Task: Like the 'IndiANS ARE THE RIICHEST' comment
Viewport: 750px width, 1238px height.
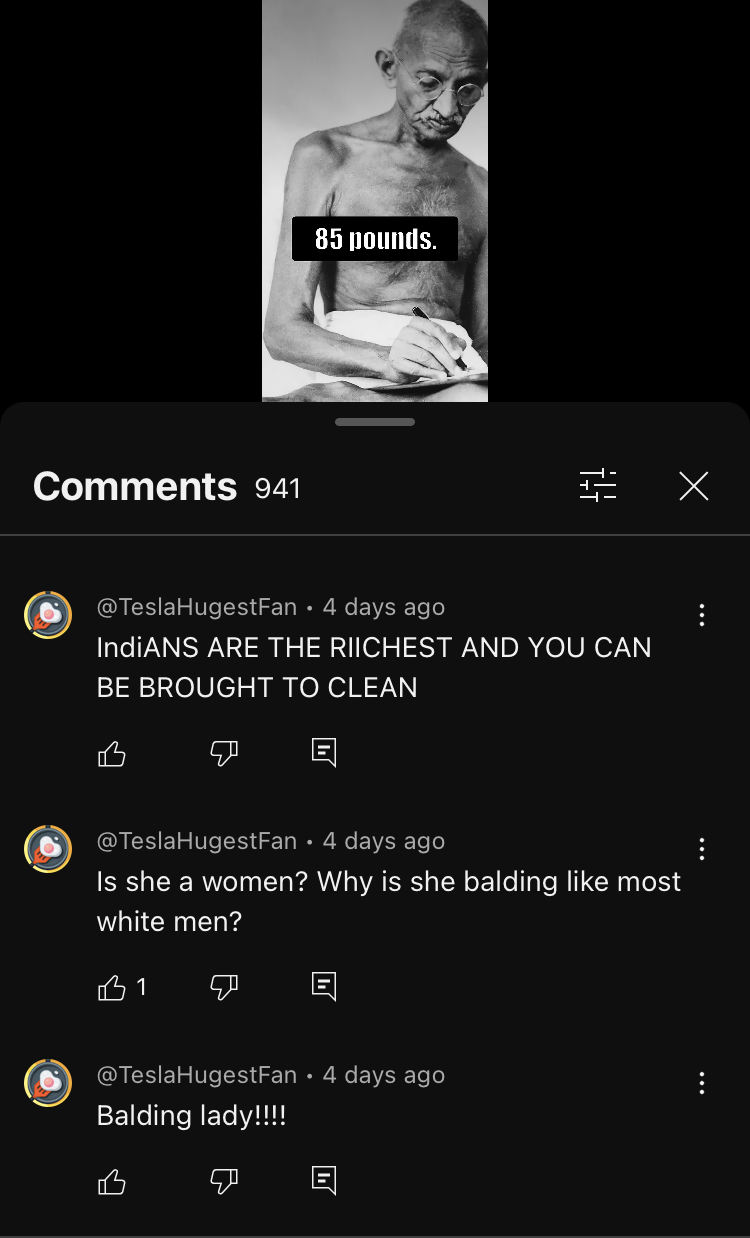Action: 112,753
